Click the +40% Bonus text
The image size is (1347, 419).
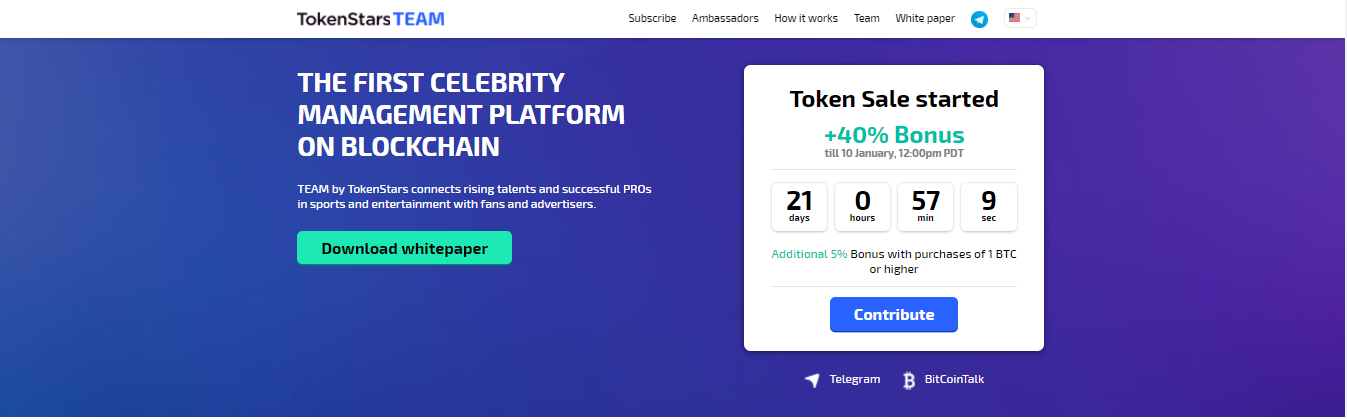[x=894, y=135]
